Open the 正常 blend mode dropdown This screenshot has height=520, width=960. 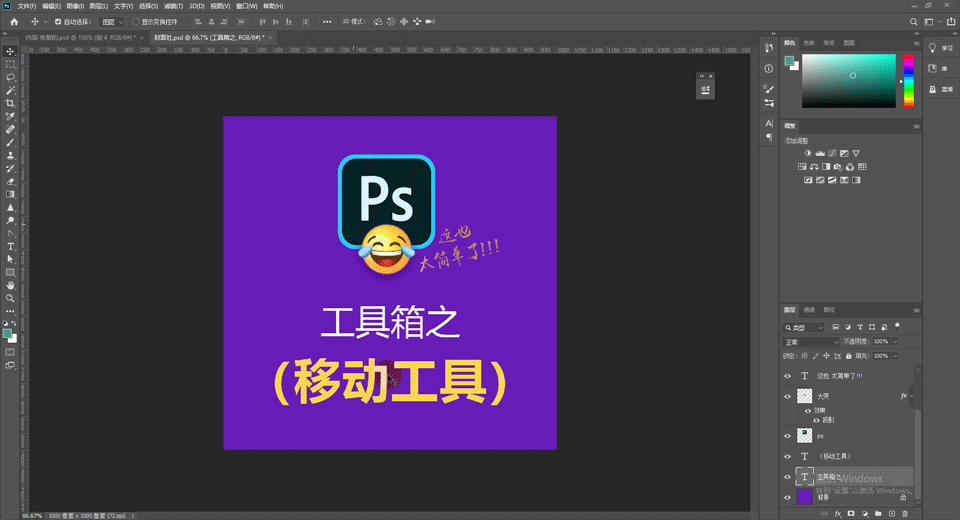pos(810,341)
